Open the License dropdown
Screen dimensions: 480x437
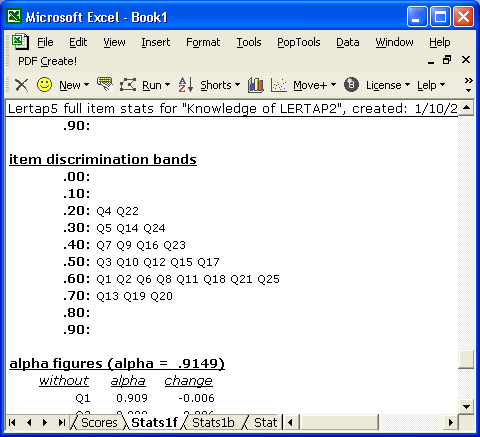388,85
